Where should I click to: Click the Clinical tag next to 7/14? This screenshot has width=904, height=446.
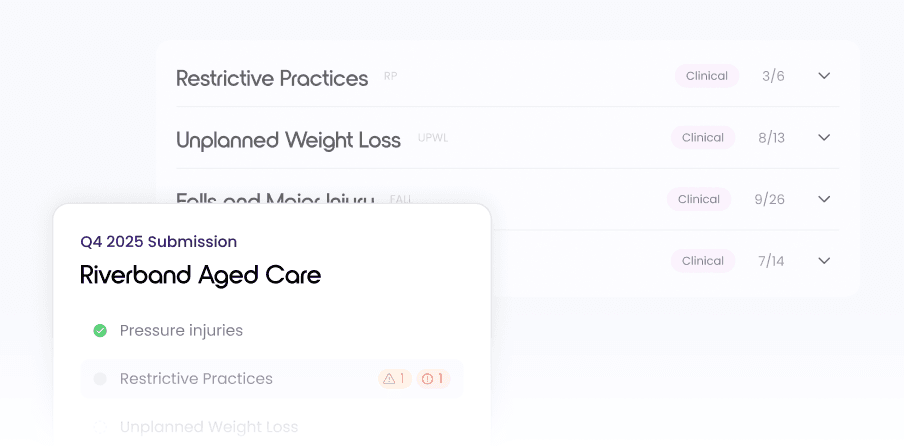703,260
